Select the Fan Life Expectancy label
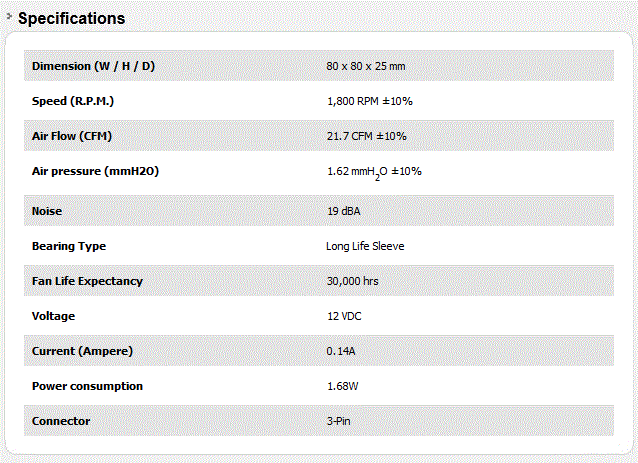Viewport: 638px width, 463px height. click(x=87, y=281)
